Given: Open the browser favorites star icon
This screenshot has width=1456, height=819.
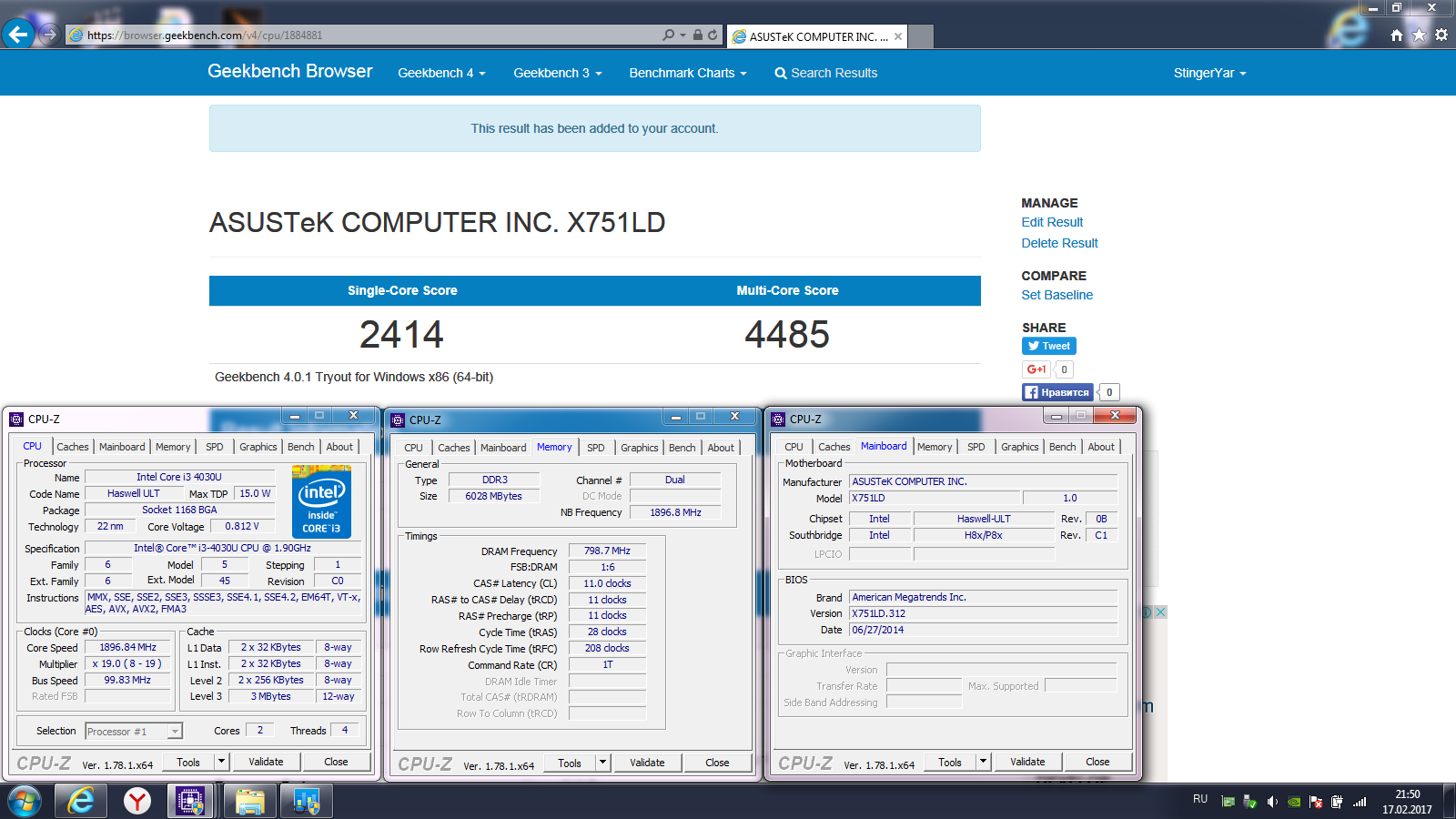Looking at the screenshot, I should coord(1419,35).
